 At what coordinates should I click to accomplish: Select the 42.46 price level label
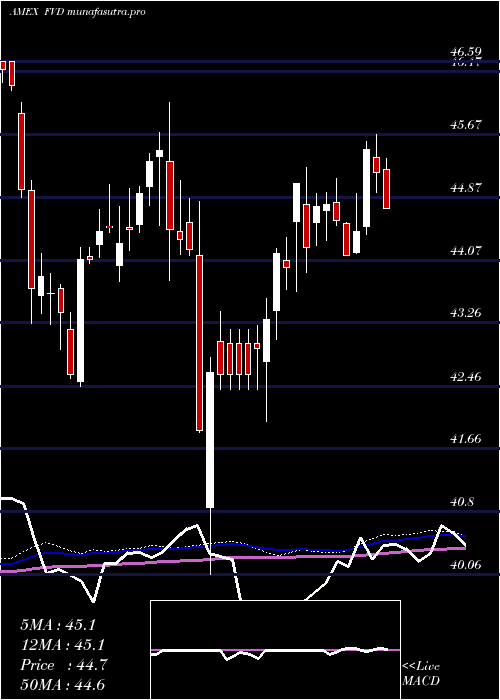pyautogui.click(x=465, y=376)
